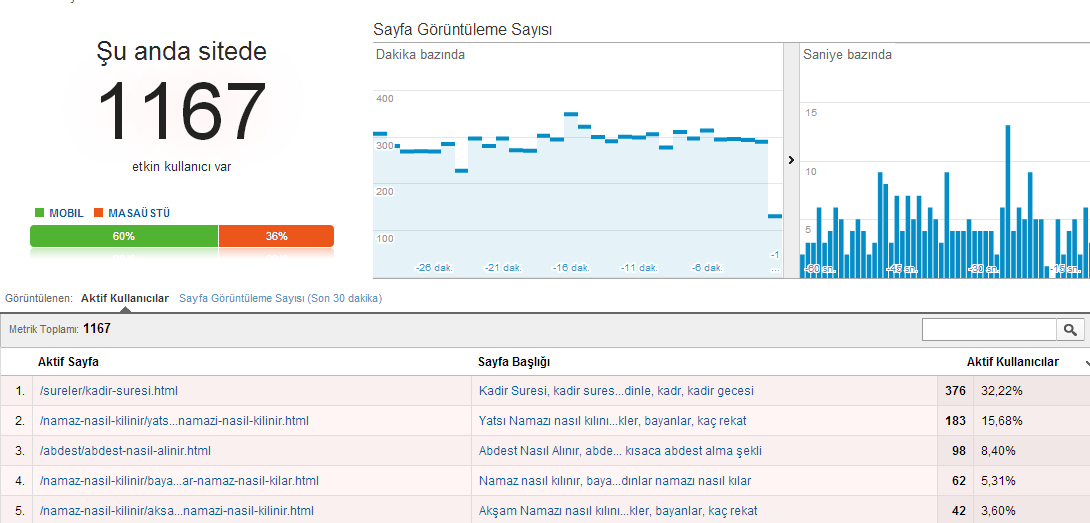
Task: Click the /abdest/abdest-nasil-alinir.html link
Action: point(125,451)
